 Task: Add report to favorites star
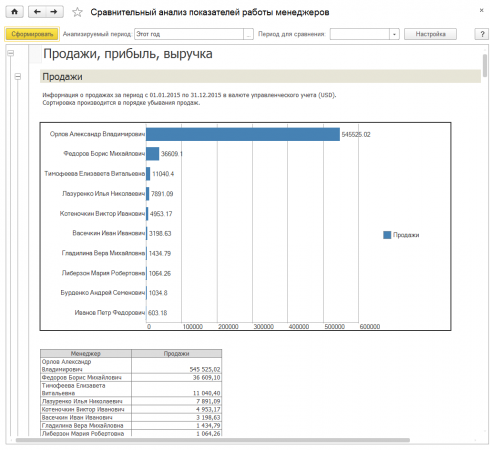[77, 12]
